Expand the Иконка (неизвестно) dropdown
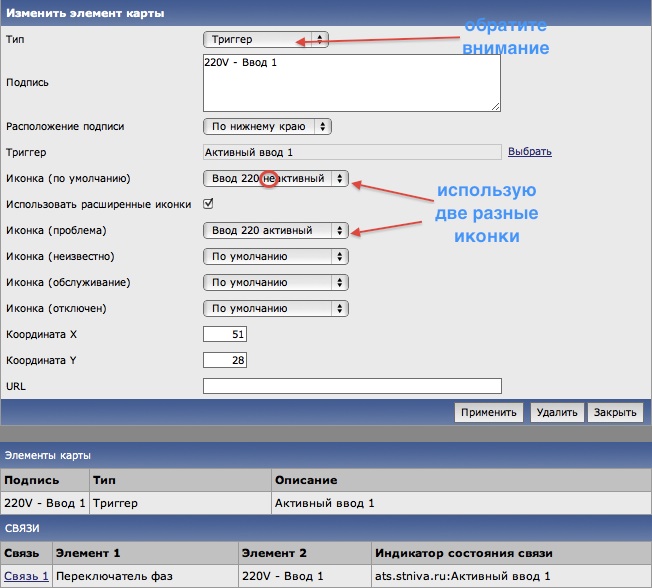 tap(275, 256)
